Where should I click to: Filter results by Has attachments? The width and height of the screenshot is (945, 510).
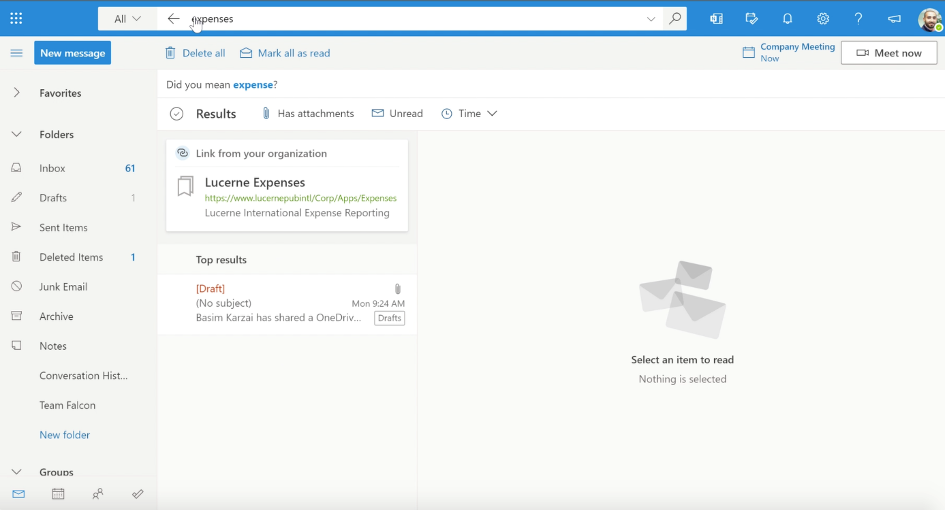coord(307,113)
